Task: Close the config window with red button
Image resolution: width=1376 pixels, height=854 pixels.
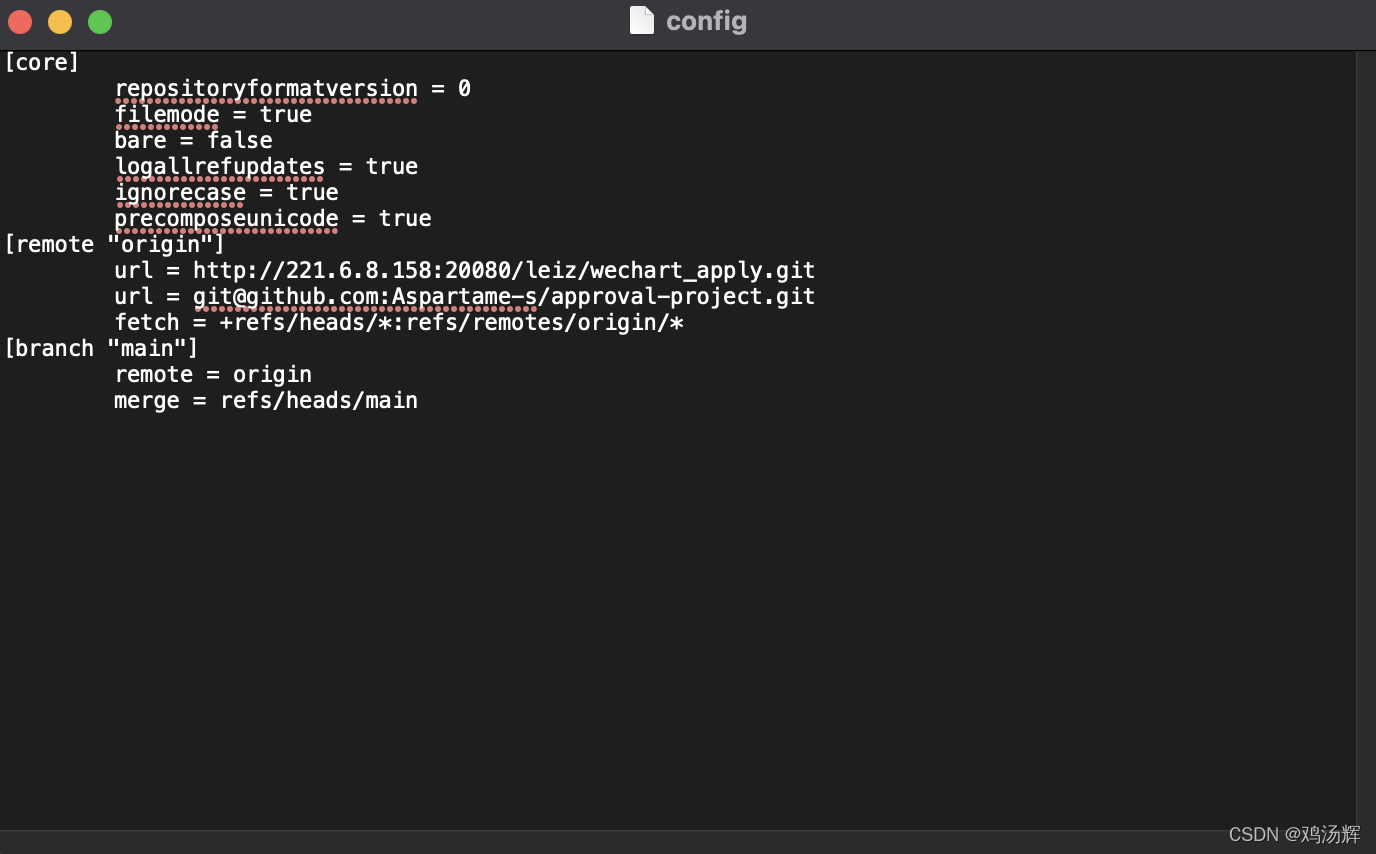Action: point(20,21)
